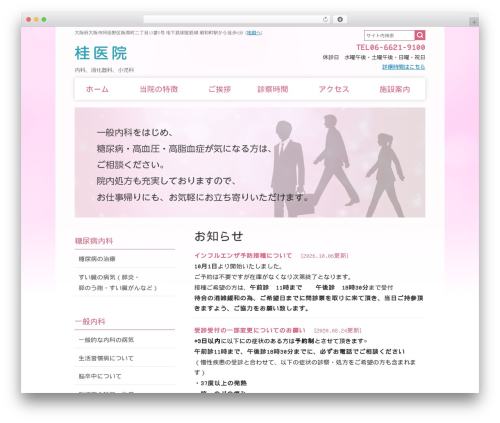Open 一般的な内科の病気 sidebar link
This screenshot has height=423, width=500.
point(106,340)
